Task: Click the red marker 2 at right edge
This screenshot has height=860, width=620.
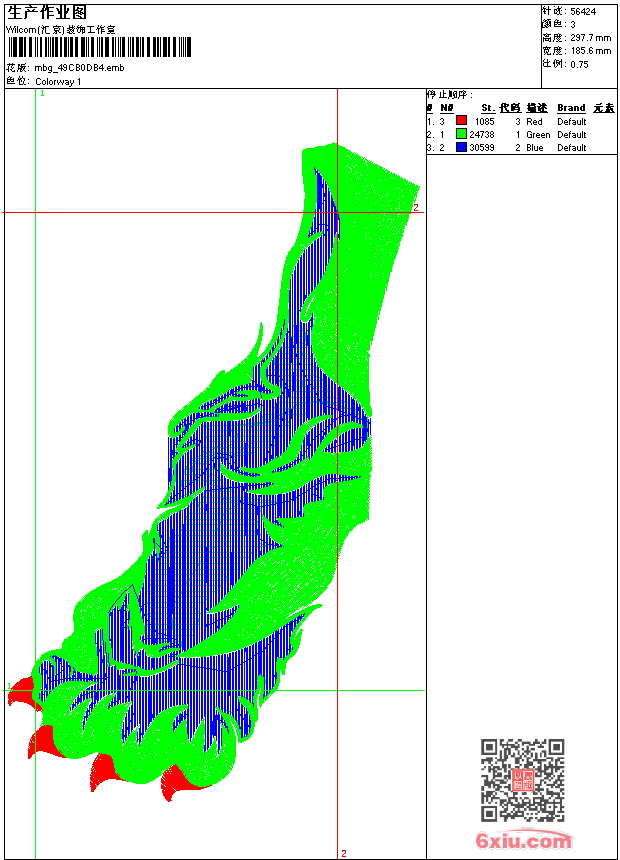Action: click(416, 207)
